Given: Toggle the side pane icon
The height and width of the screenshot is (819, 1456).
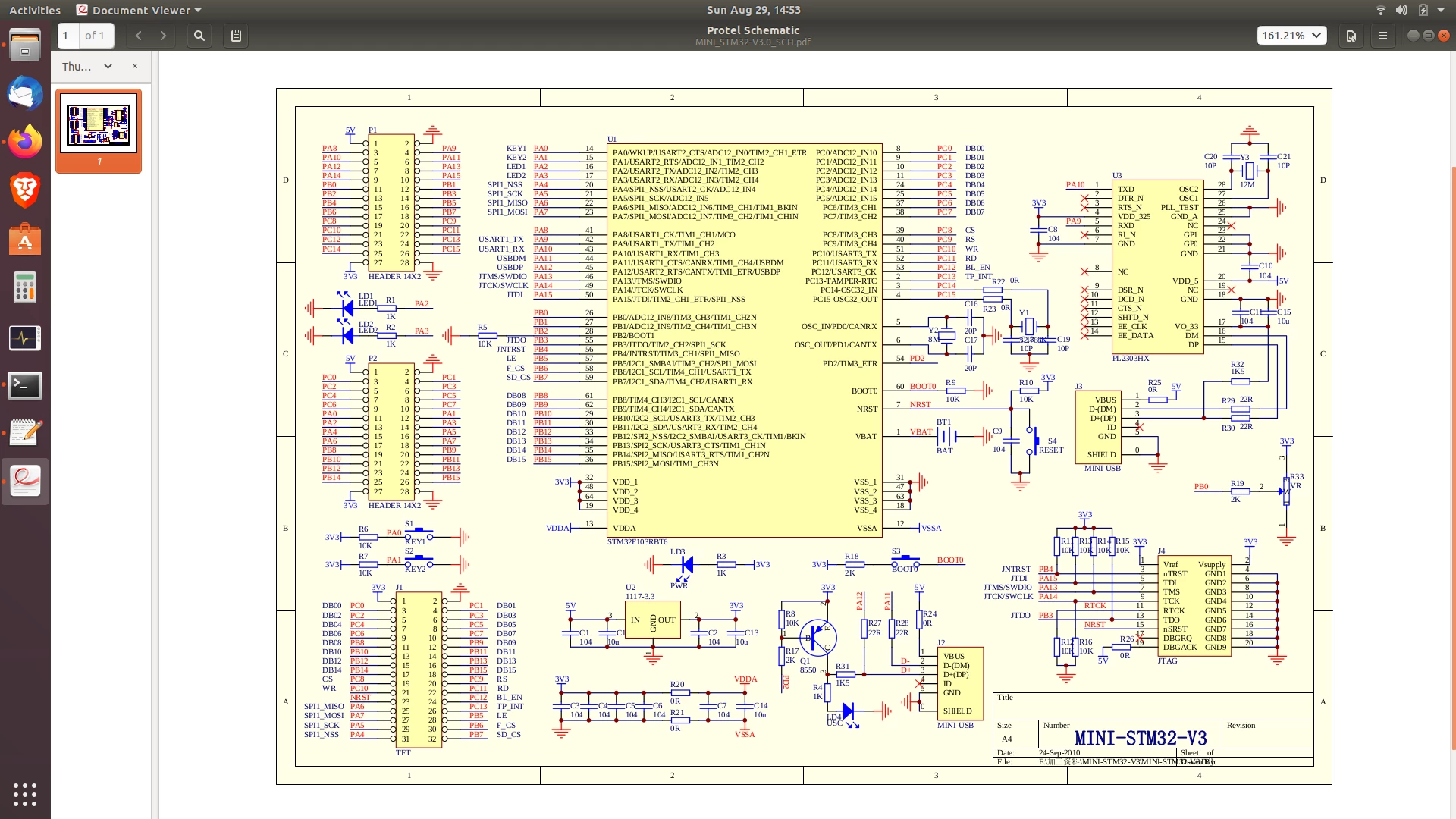Looking at the screenshot, I should pos(236,36).
